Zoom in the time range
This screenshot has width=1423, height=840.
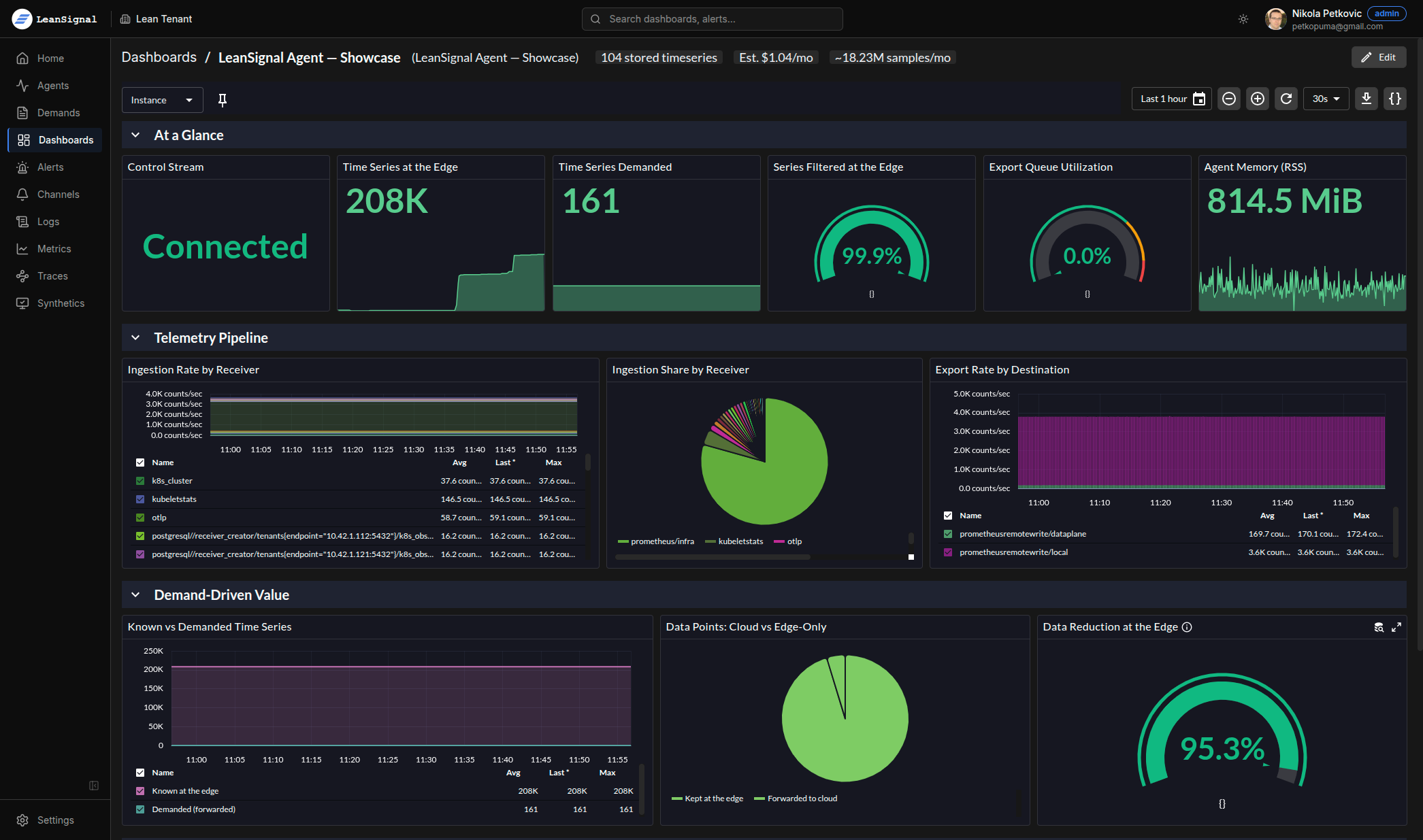point(1258,99)
